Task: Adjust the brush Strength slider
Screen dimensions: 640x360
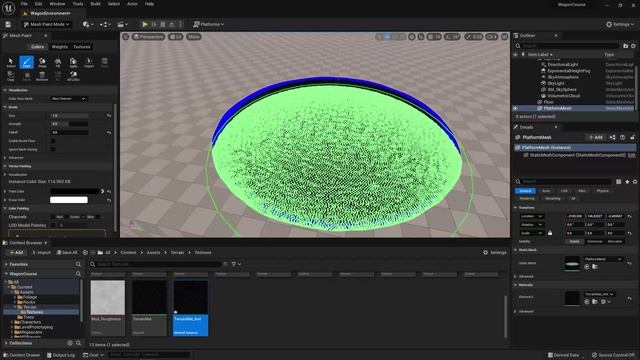Action: point(69,124)
